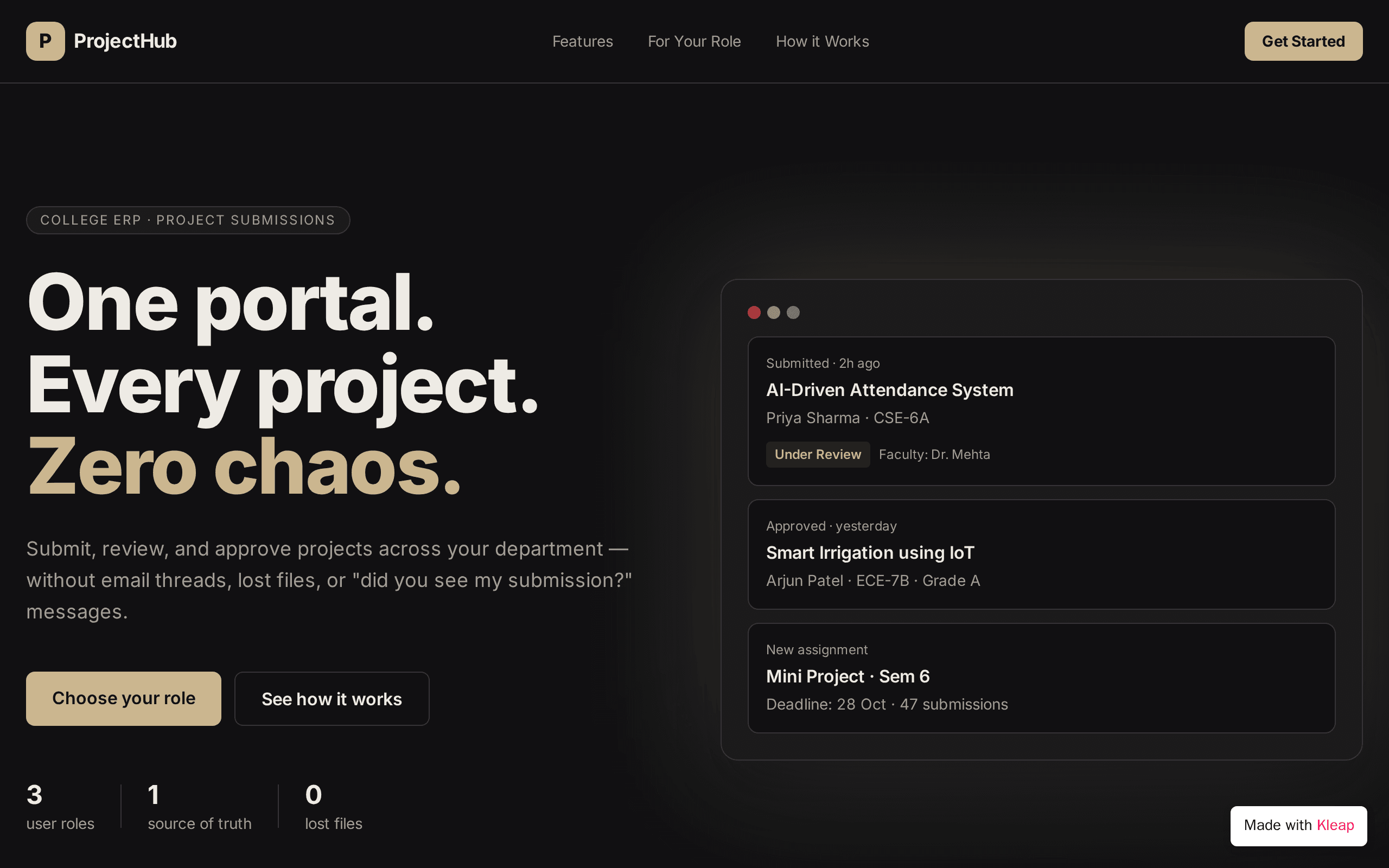
Task: Click College ERP Project Submissions pill
Action: (x=188, y=220)
